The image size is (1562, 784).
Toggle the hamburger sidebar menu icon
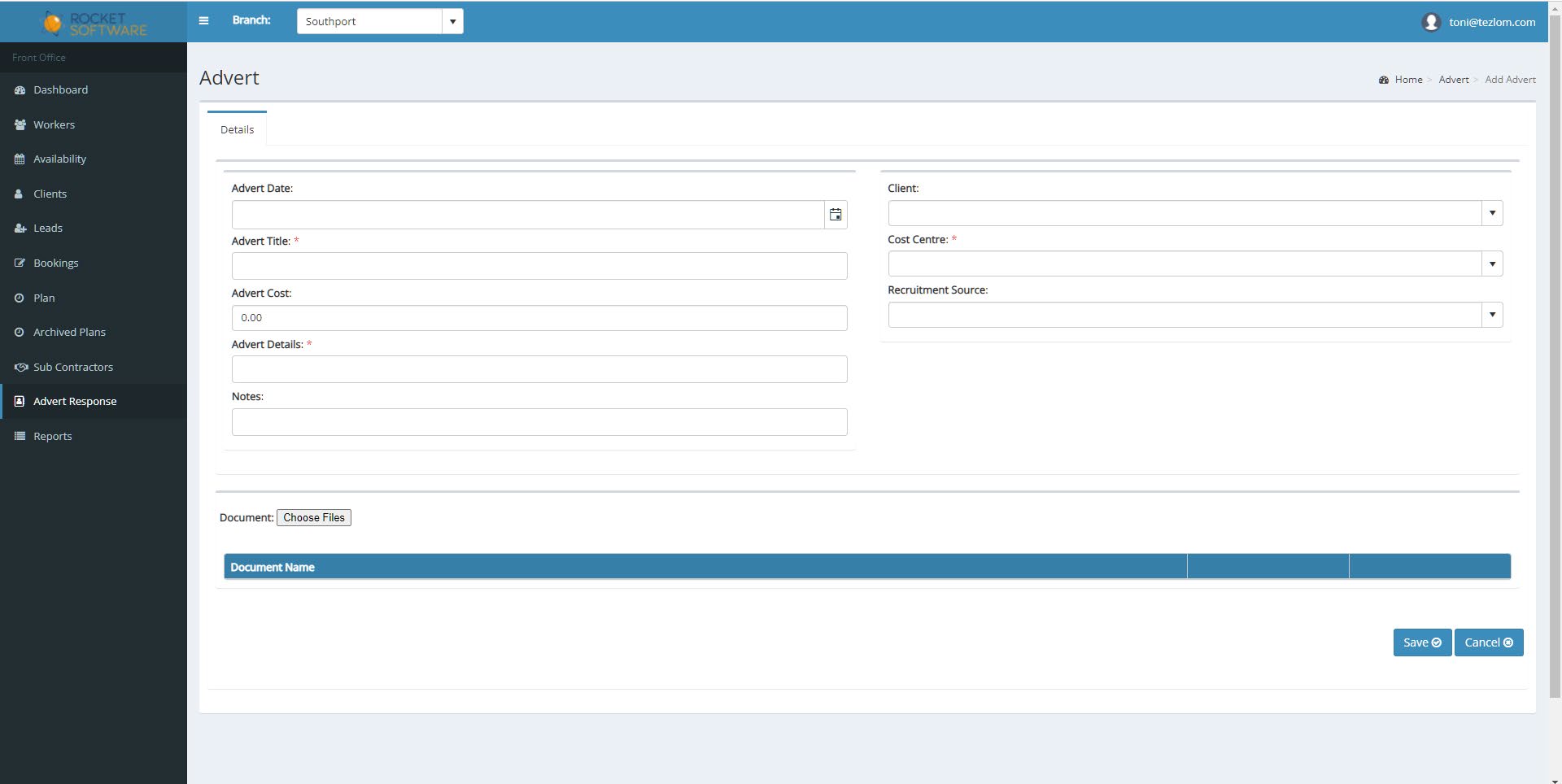(x=203, y=21)
